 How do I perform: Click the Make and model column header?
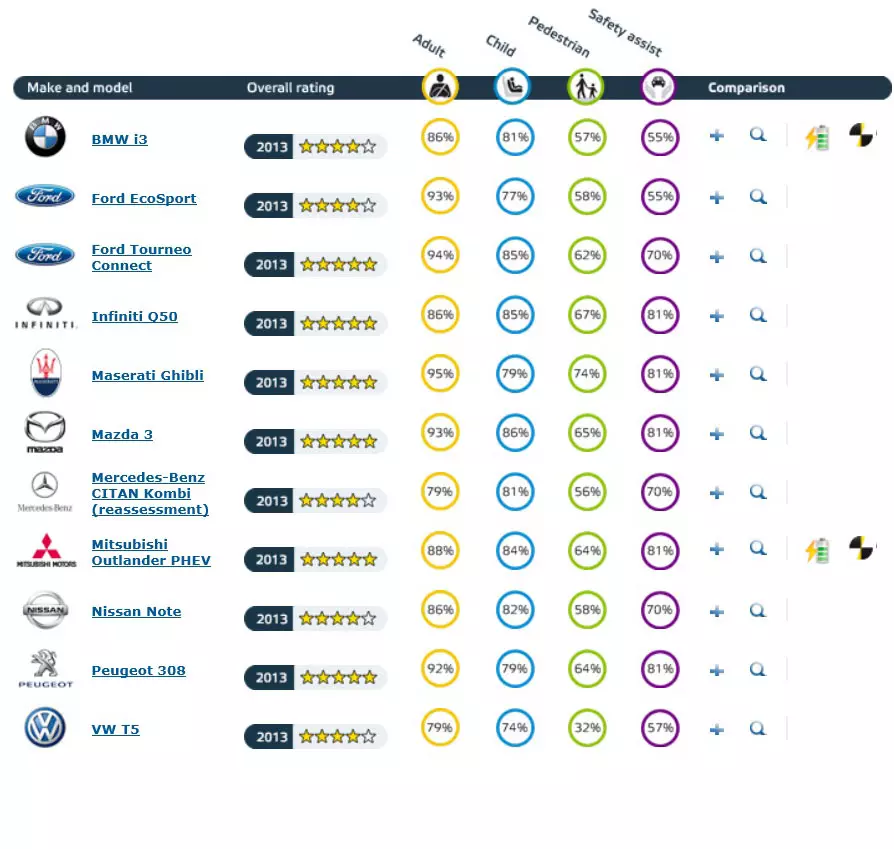[x=79, y=88]
